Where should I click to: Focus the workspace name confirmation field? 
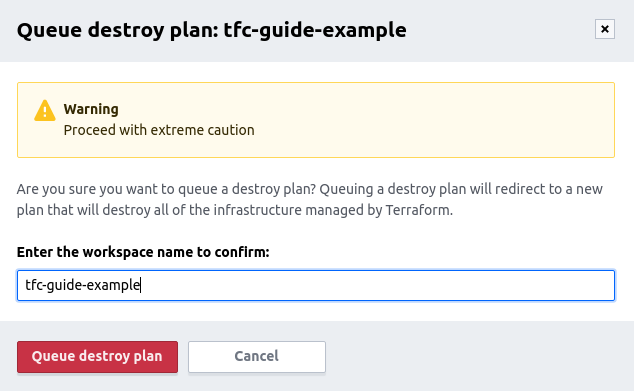316,285
